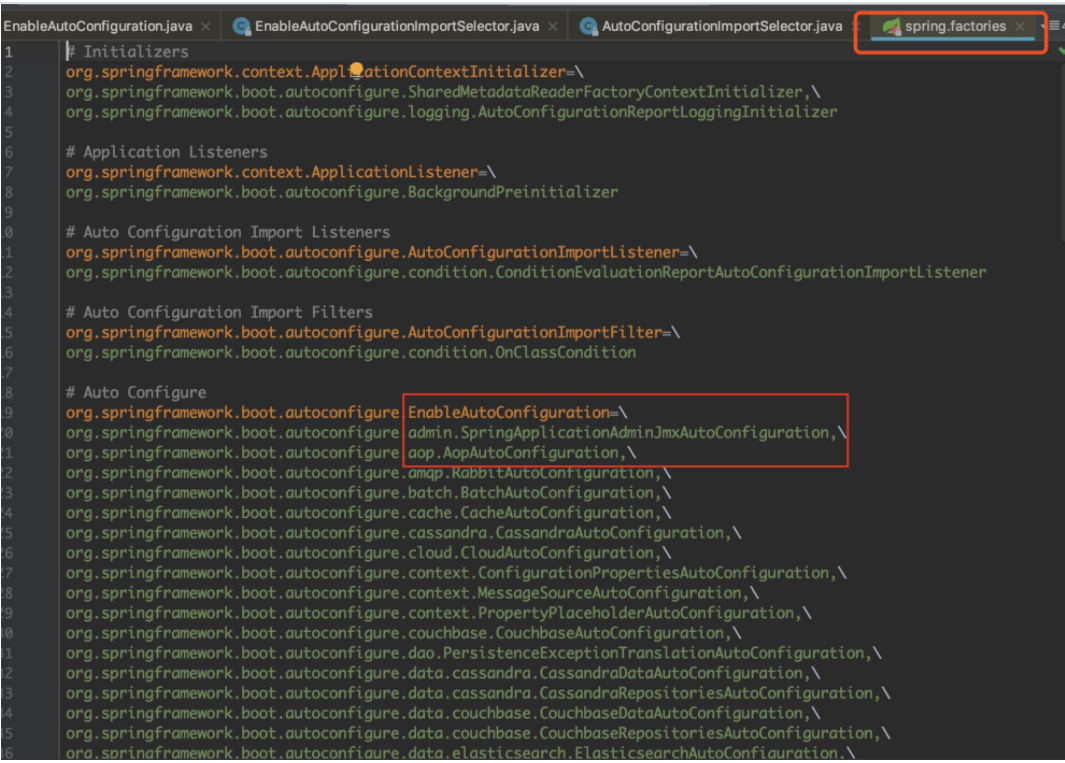Click ConfigurationPropertiesAutoConfiguration line
The height and width of the screenshot is (763, 1065).
tap(456, 573)
